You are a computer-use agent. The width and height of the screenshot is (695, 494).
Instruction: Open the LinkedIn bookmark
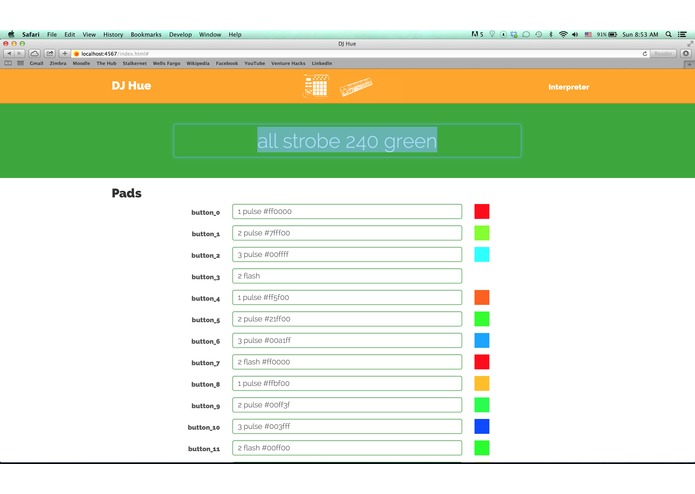pos(322,63)
